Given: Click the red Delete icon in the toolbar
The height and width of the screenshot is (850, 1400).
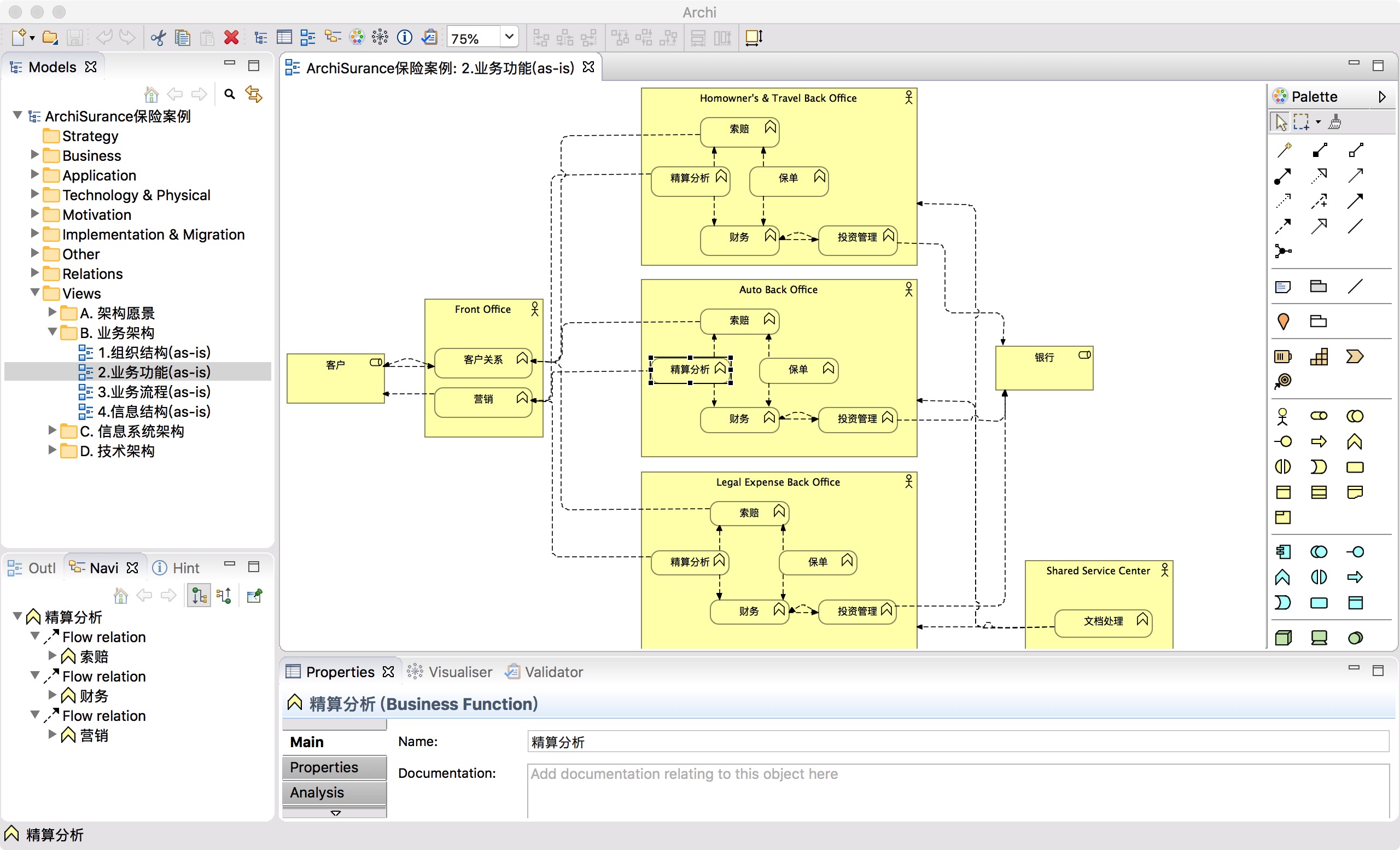Looking at the screenshot, I should coord(231,38).
